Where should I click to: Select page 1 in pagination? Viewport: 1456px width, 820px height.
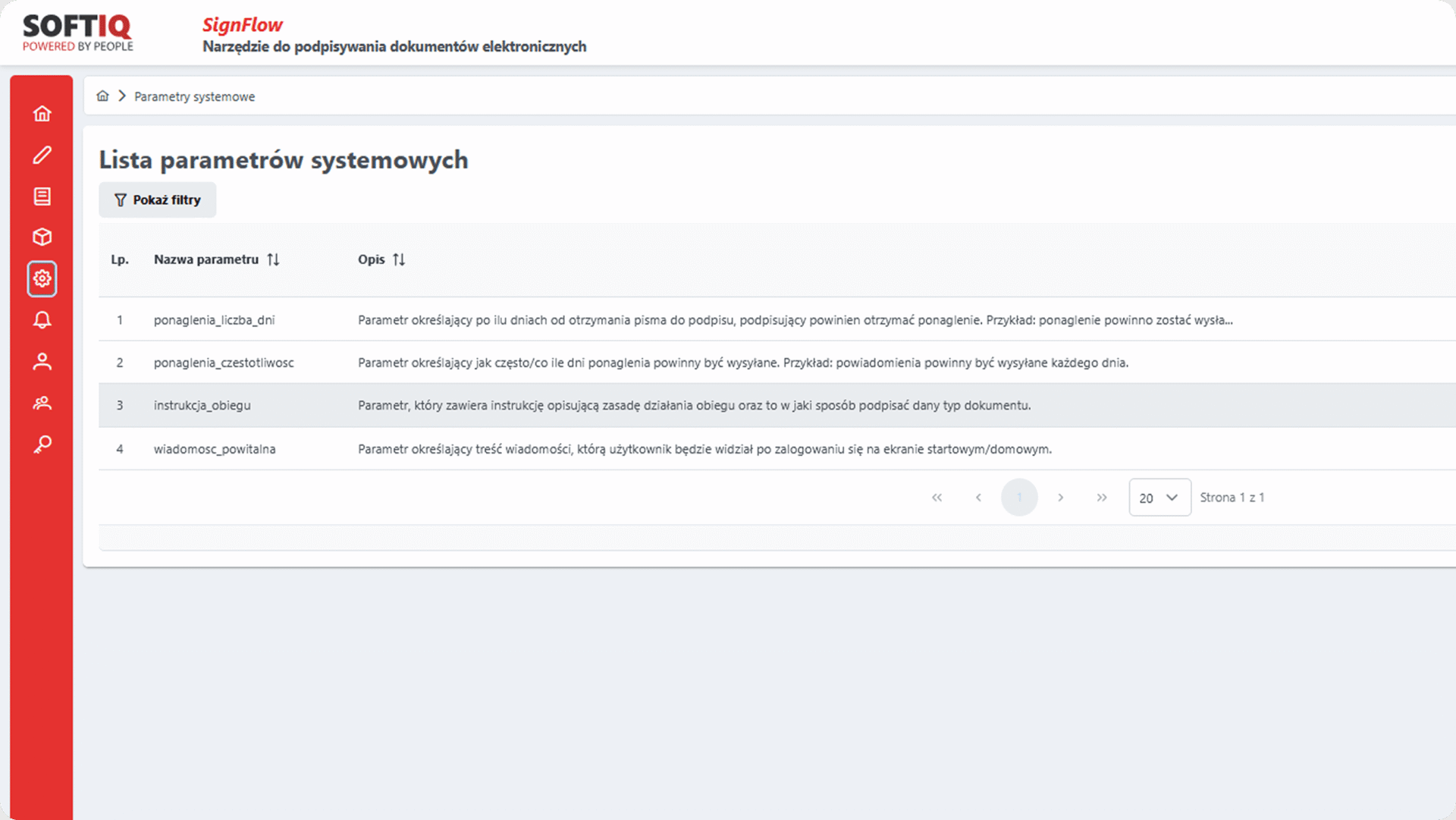click(1019, 498)
